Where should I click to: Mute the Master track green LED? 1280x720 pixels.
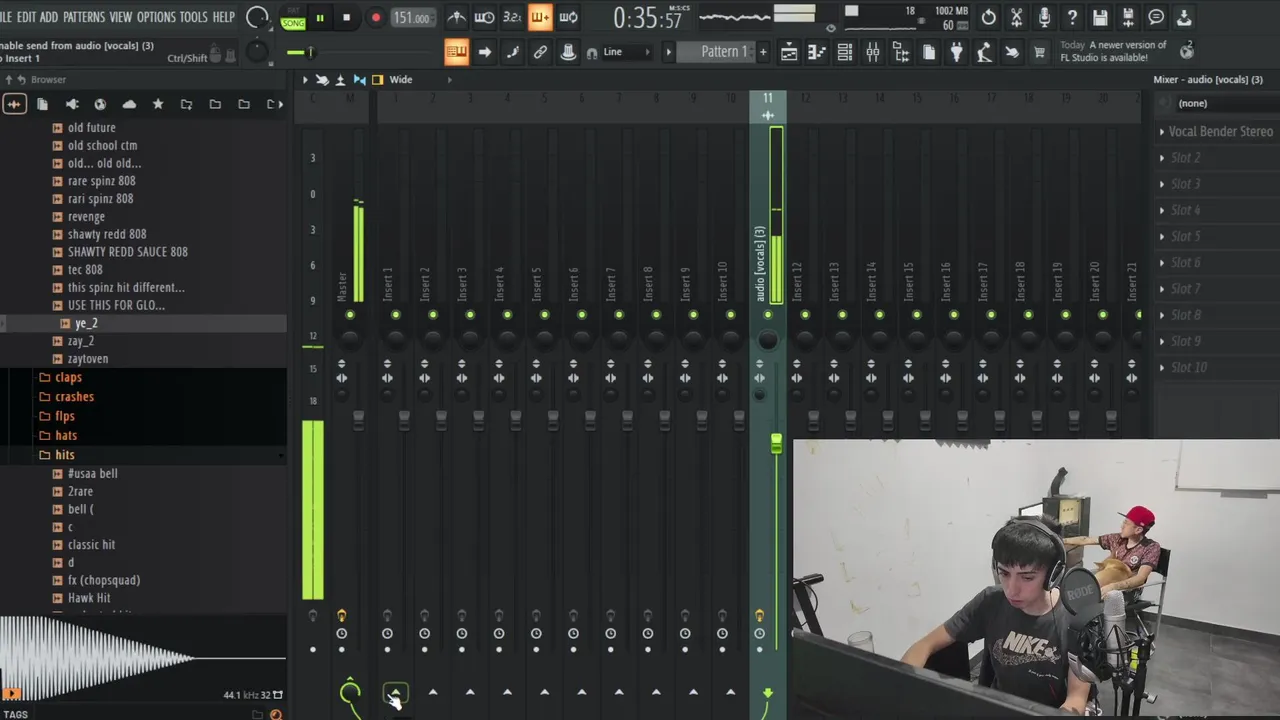coord(350,315)
